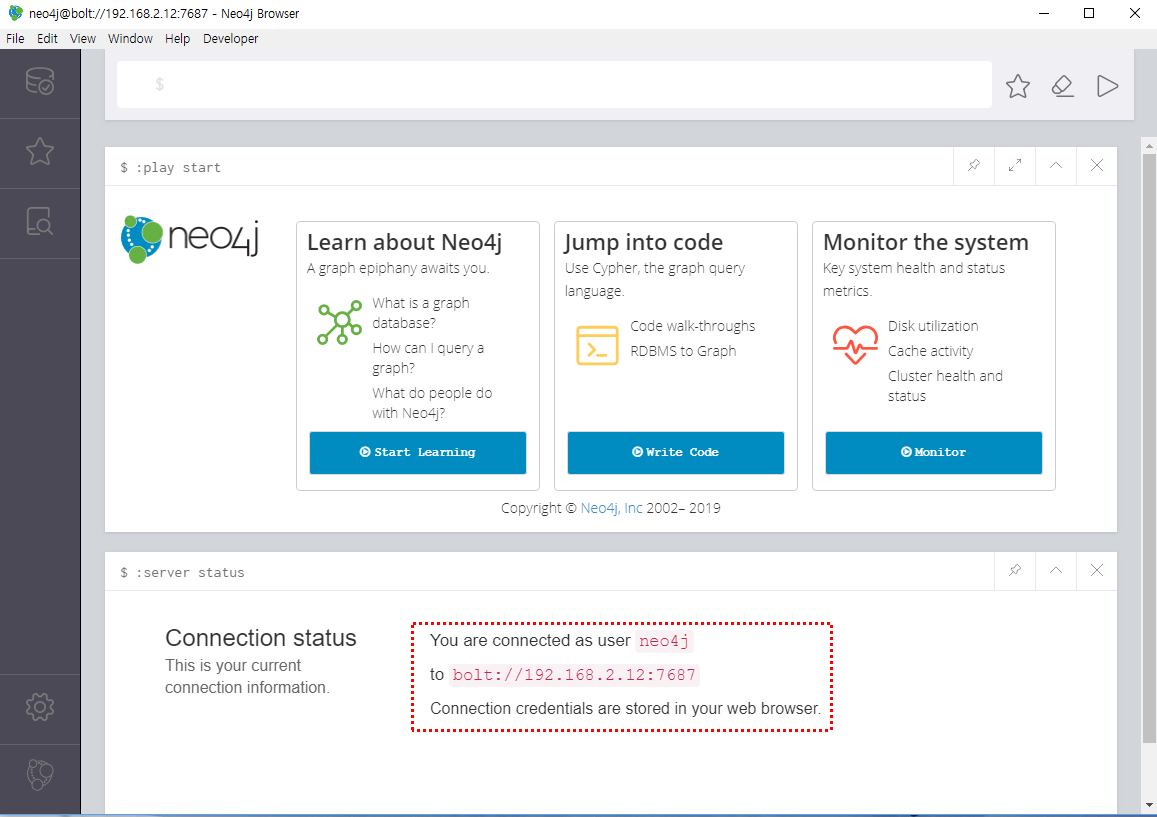The width and height of the screenshot is (1157, 817).
Task: Click the neo4j username code text
Action: (x=664, y=641)
